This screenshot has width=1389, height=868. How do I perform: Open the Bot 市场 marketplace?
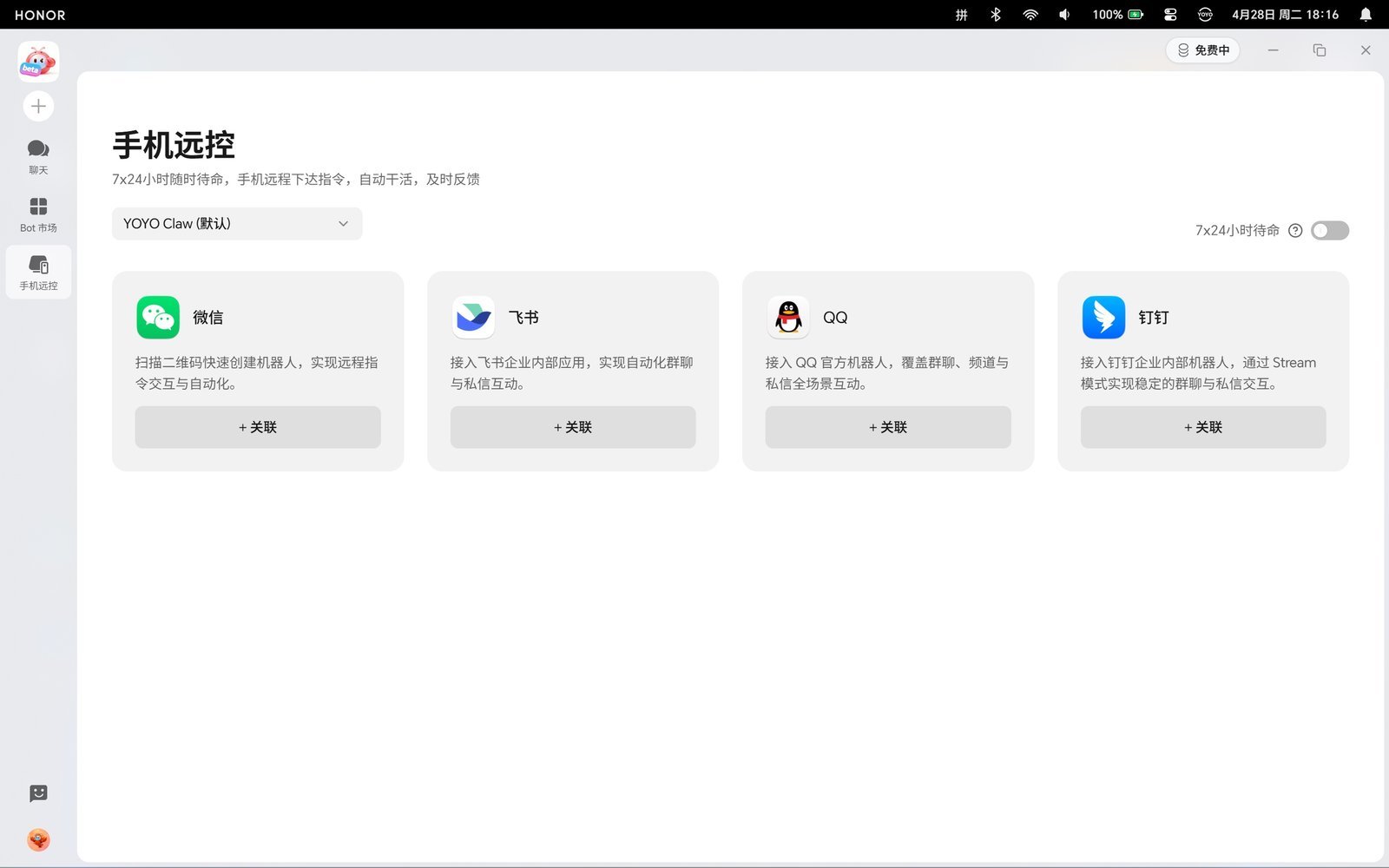click(38, 215)
